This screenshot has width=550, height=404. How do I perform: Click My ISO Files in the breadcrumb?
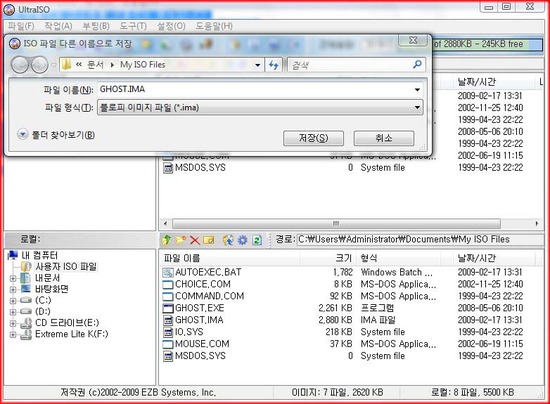pos(142,65)
